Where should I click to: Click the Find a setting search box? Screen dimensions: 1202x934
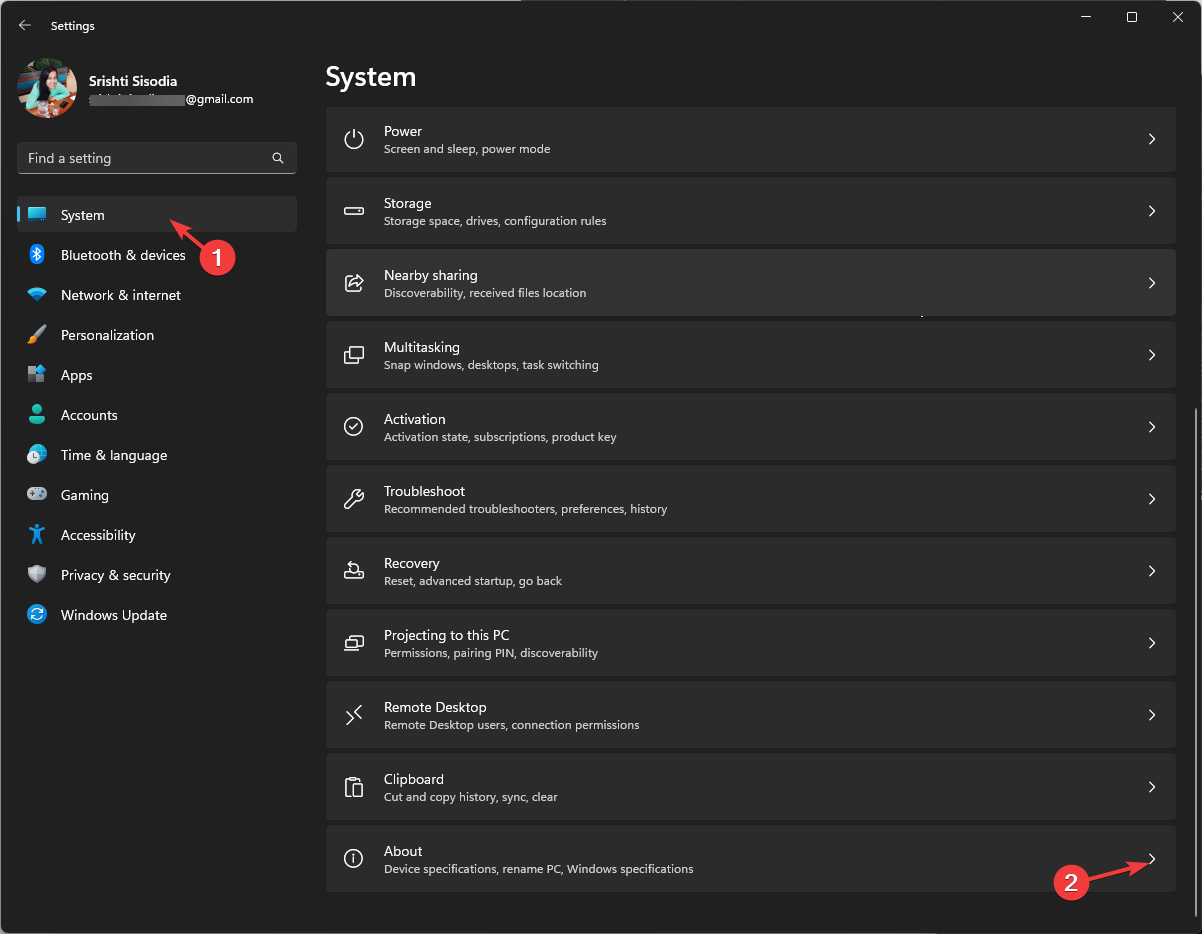coord(145,158)
